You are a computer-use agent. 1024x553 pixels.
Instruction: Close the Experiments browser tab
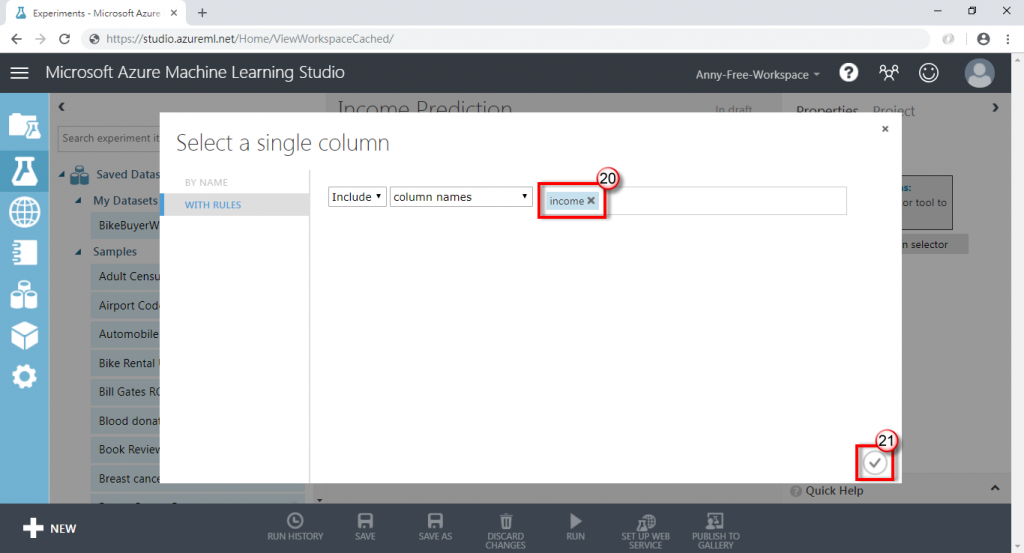pyautogui.click(x=174, y=12)
